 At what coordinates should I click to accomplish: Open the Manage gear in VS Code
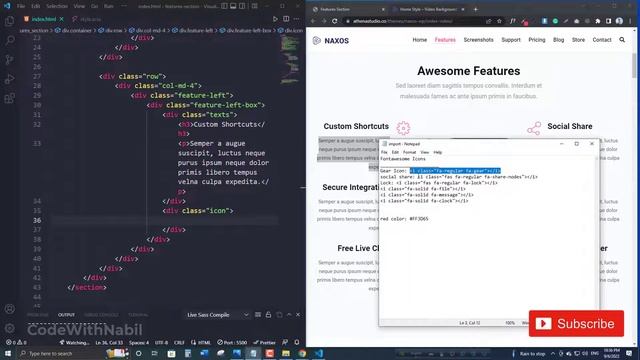click(x=9, y=328)
